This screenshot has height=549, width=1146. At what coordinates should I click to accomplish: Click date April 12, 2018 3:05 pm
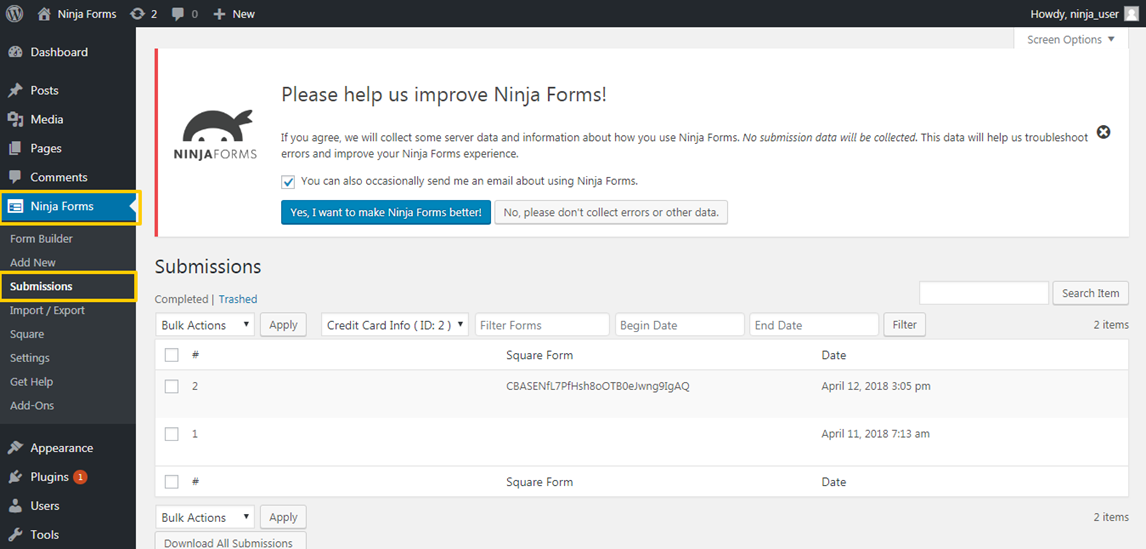[x=876, y=387]
